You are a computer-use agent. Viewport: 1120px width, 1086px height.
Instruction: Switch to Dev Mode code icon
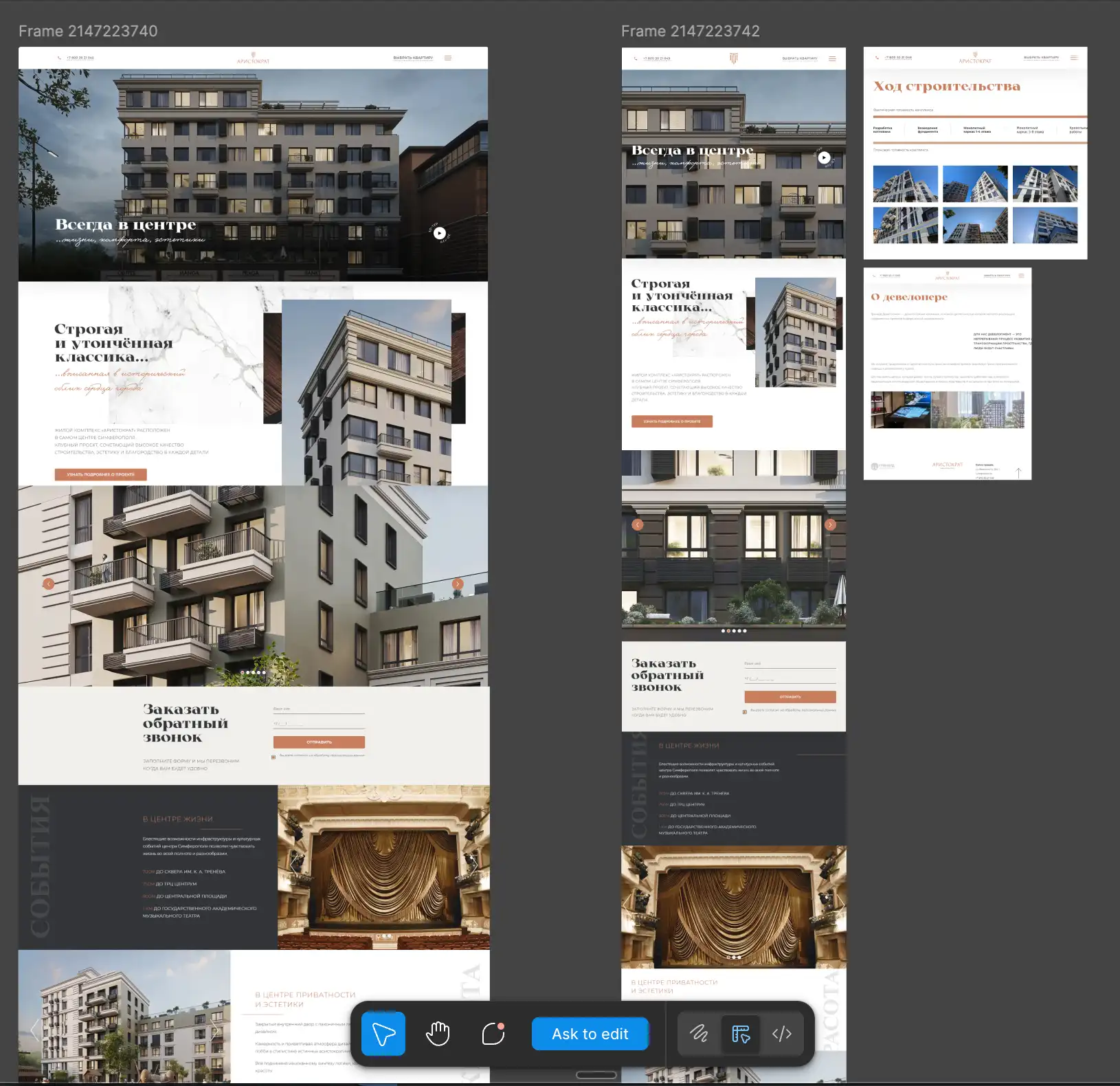tap(782, 1033)
